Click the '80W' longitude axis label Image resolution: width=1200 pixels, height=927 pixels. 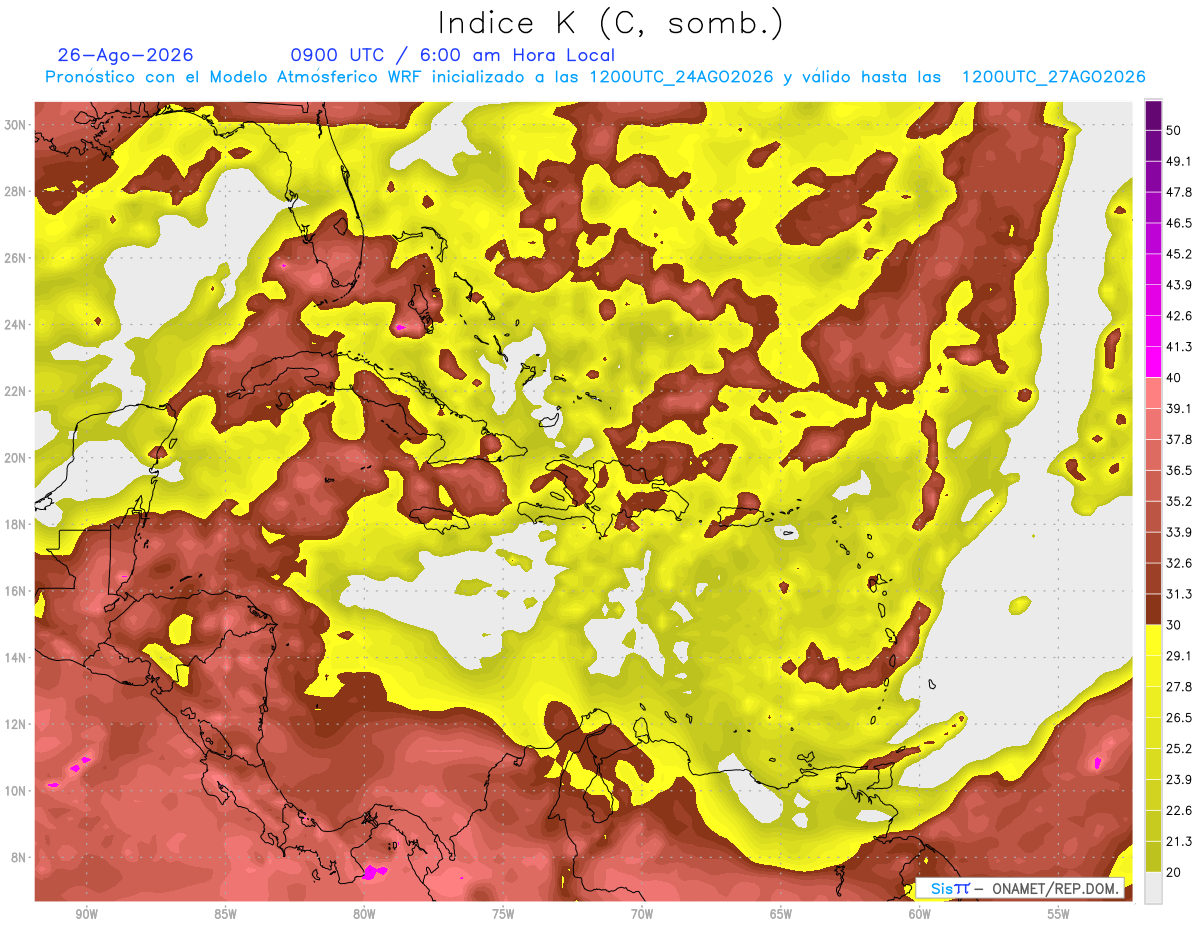point(364,914)
